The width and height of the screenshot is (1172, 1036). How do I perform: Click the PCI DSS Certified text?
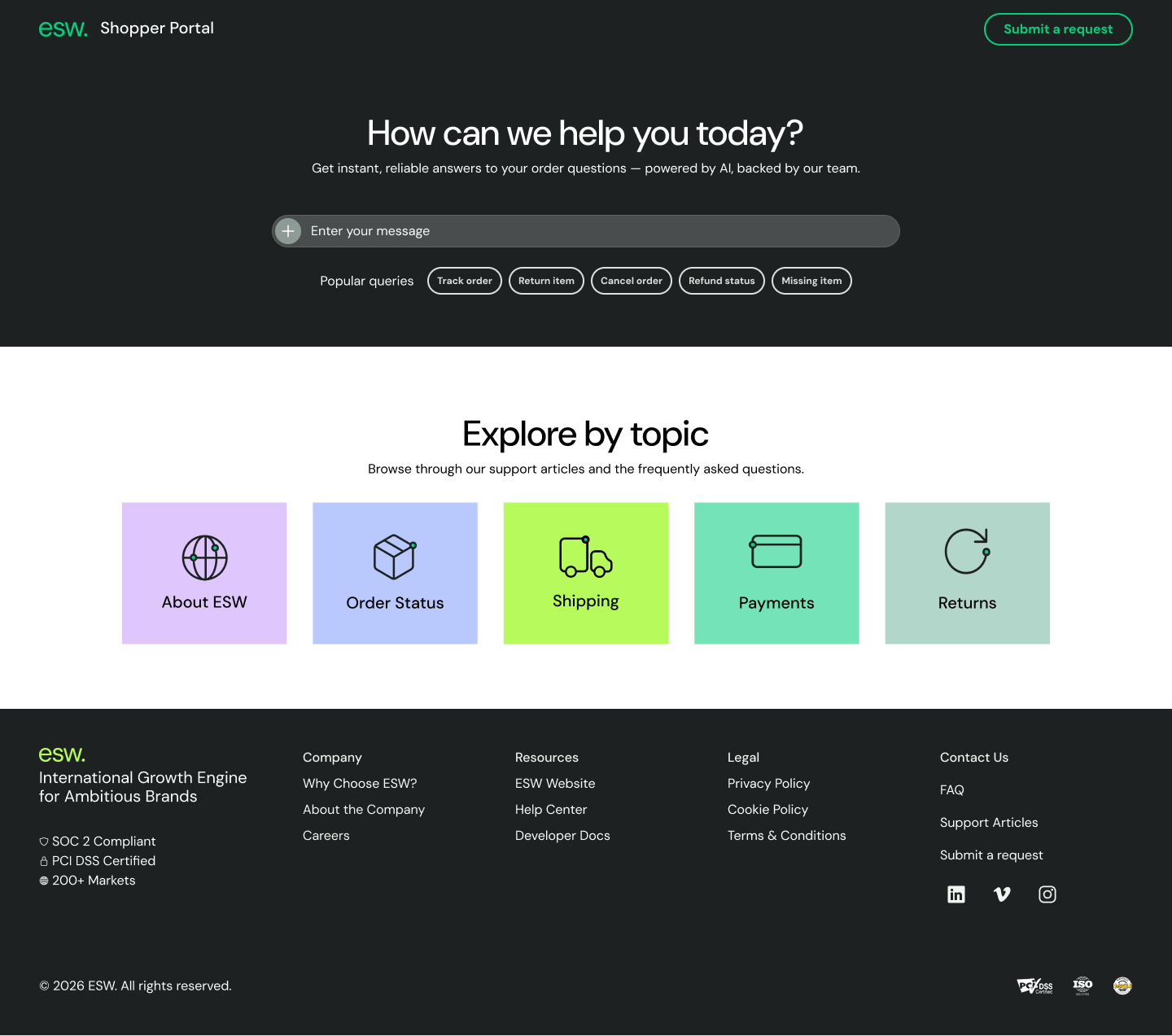tap(104, 861)
